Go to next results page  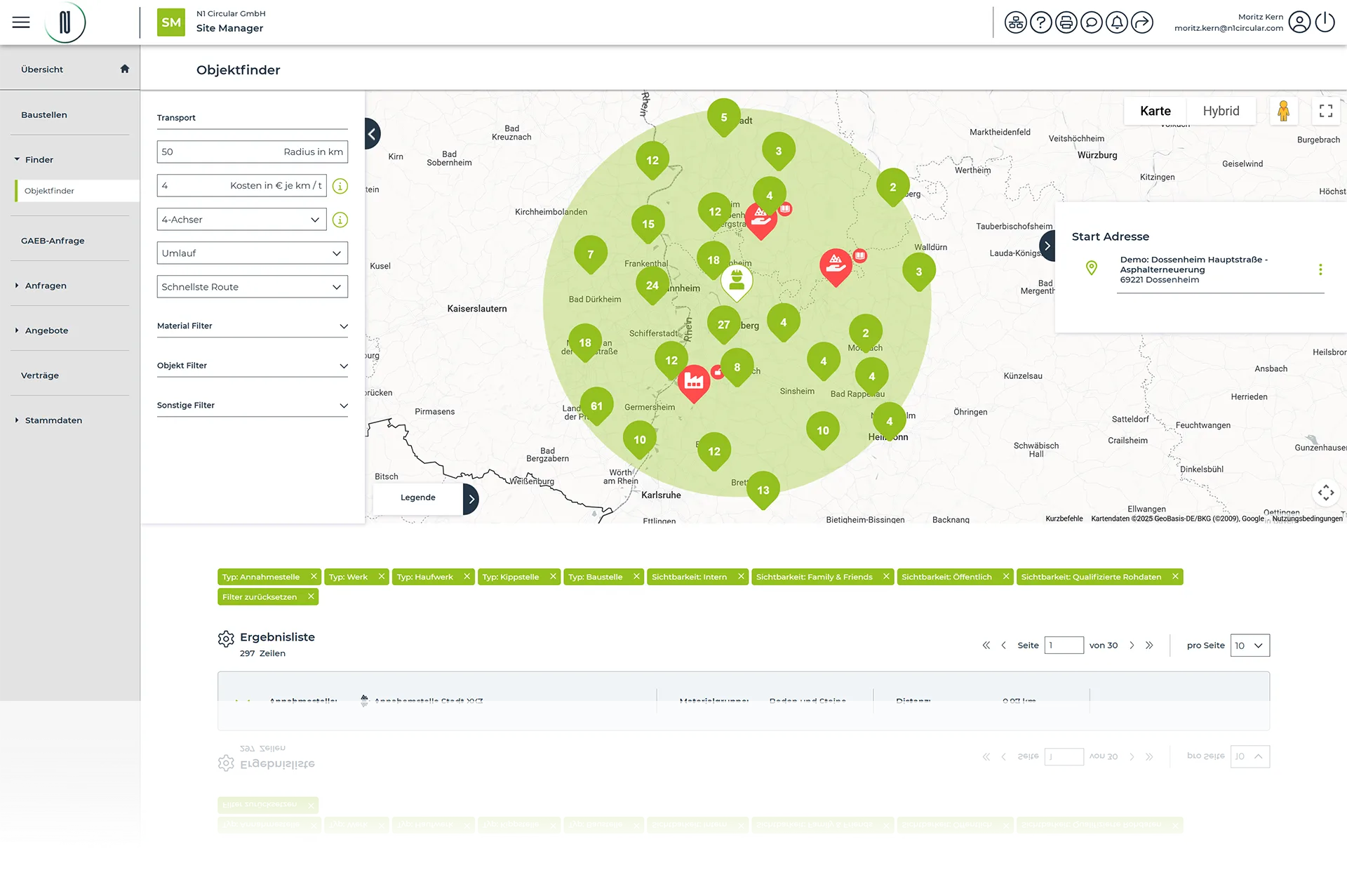pyautogui.click(x=1132, y=646)
